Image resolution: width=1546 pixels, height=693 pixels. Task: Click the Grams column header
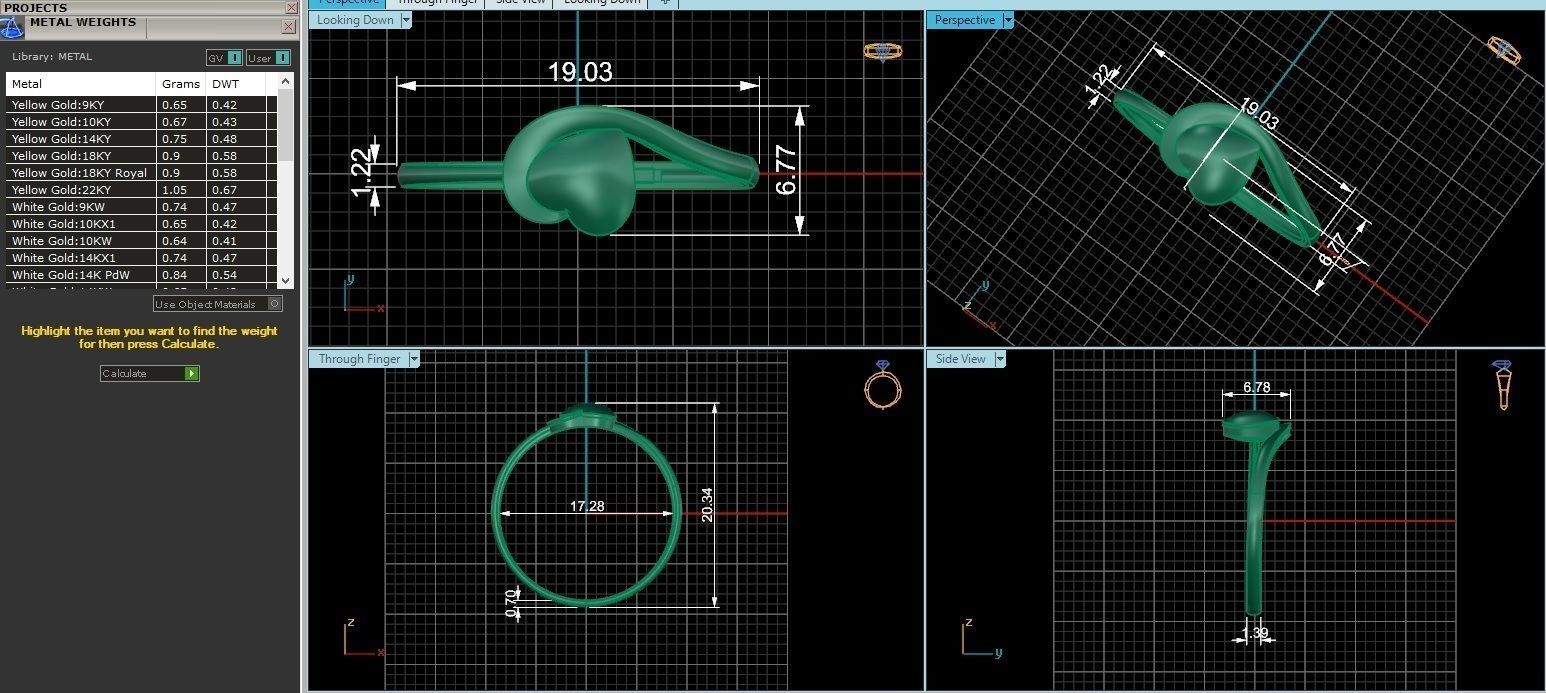[180, 84]
